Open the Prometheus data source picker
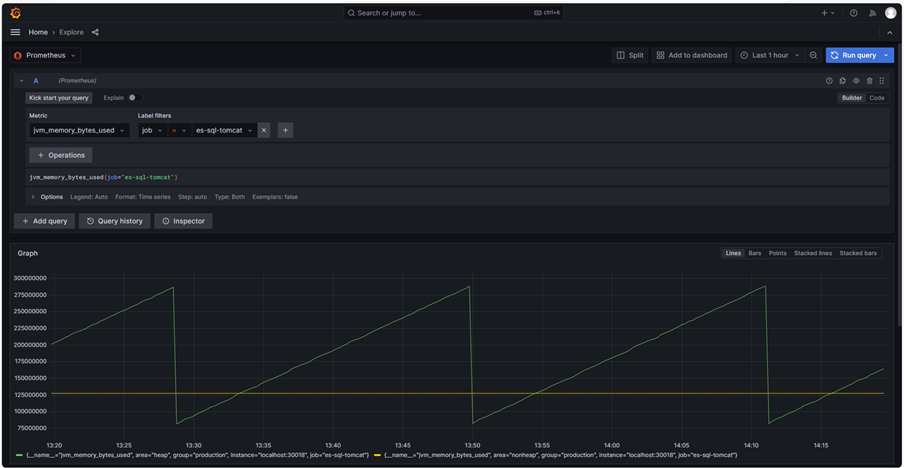904x468 pixels. point(46,55)
